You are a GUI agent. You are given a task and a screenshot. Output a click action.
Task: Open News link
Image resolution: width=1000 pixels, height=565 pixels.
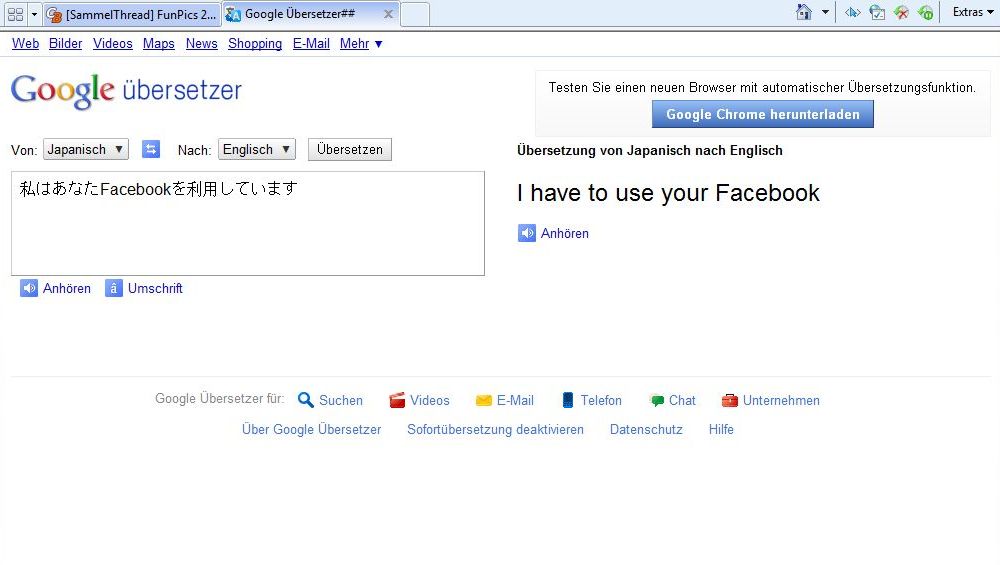(x=202, y=43)
